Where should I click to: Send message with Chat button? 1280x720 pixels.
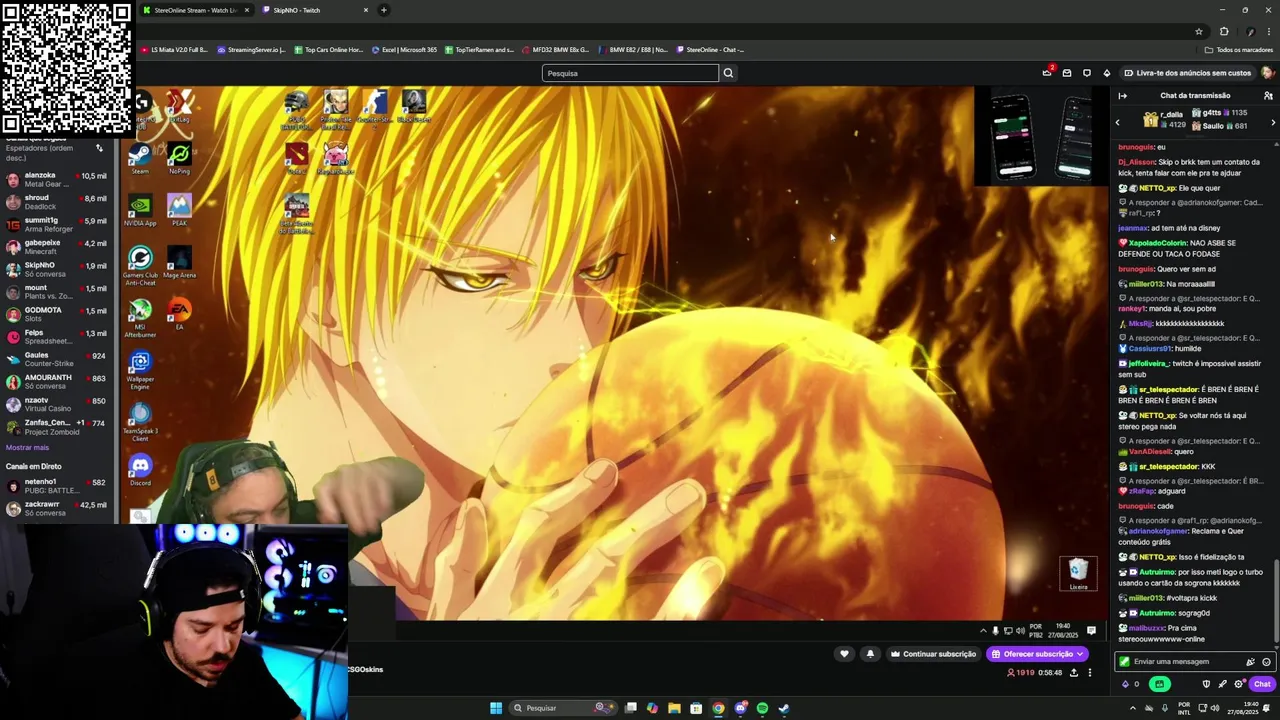pos(1262,684)
